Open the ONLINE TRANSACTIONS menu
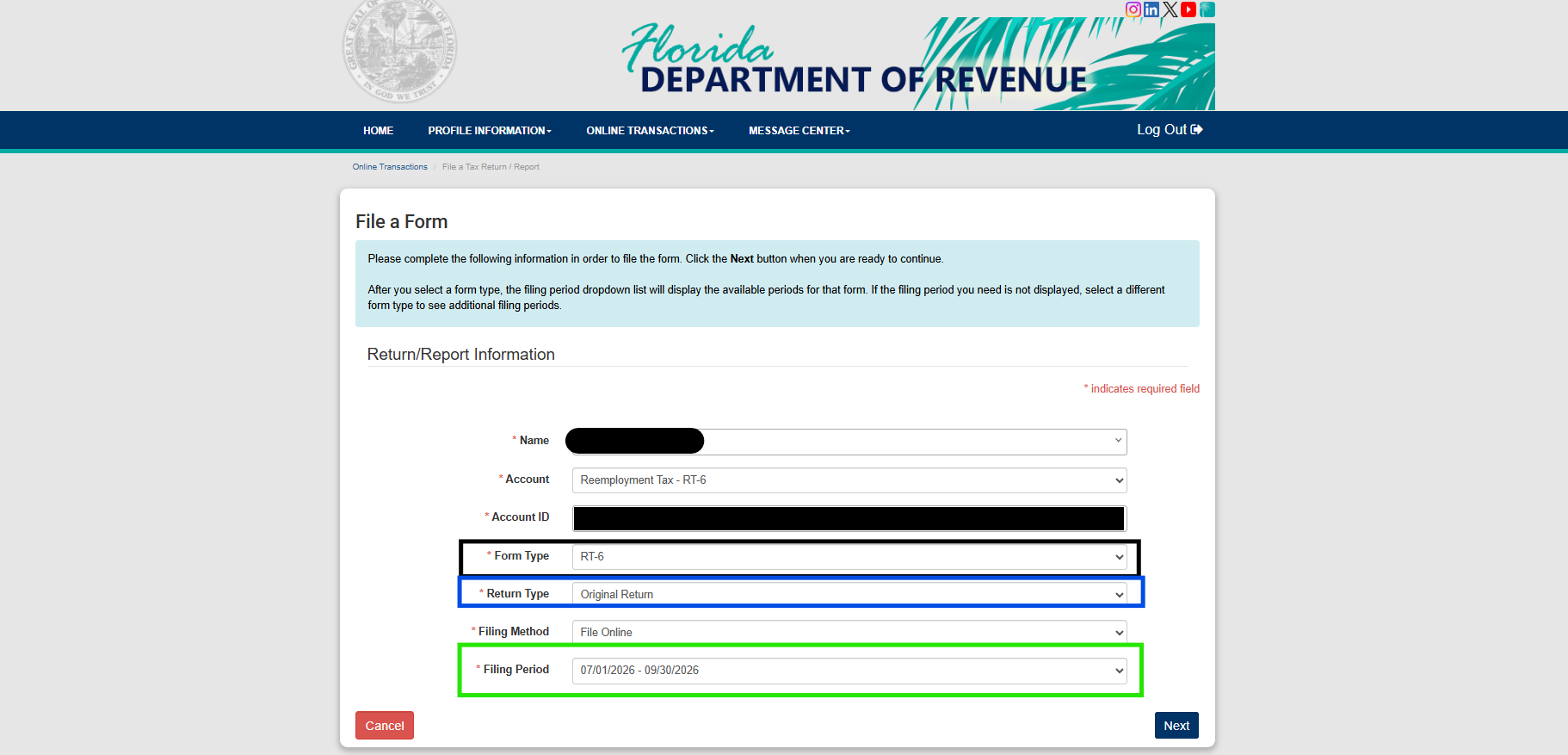The image size is (1568, 755). point(650,131)
